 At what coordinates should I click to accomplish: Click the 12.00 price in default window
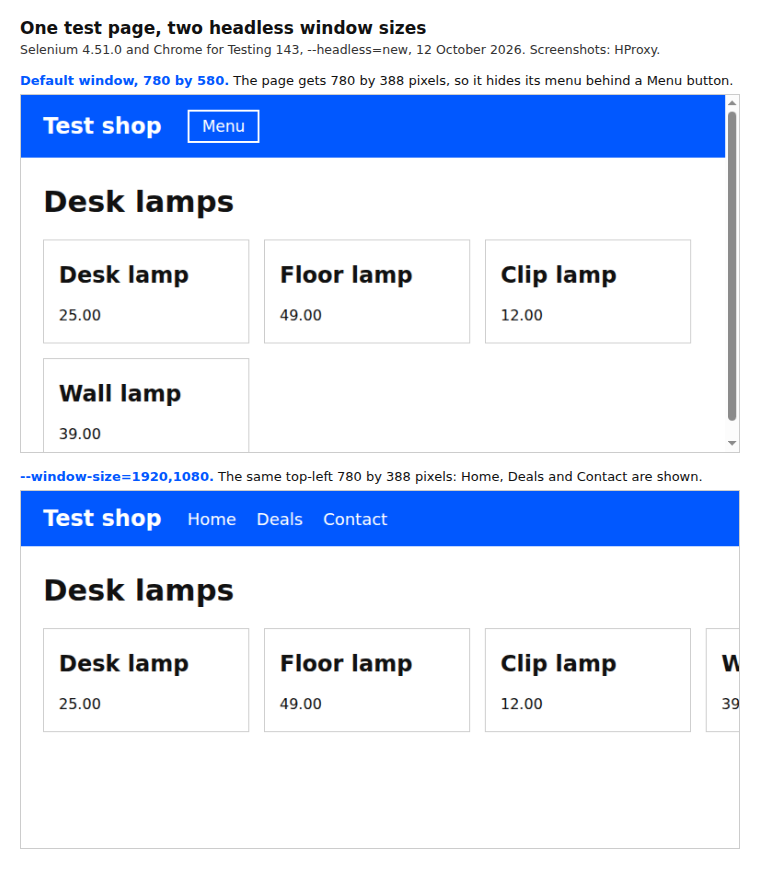[x=522, y=315]
